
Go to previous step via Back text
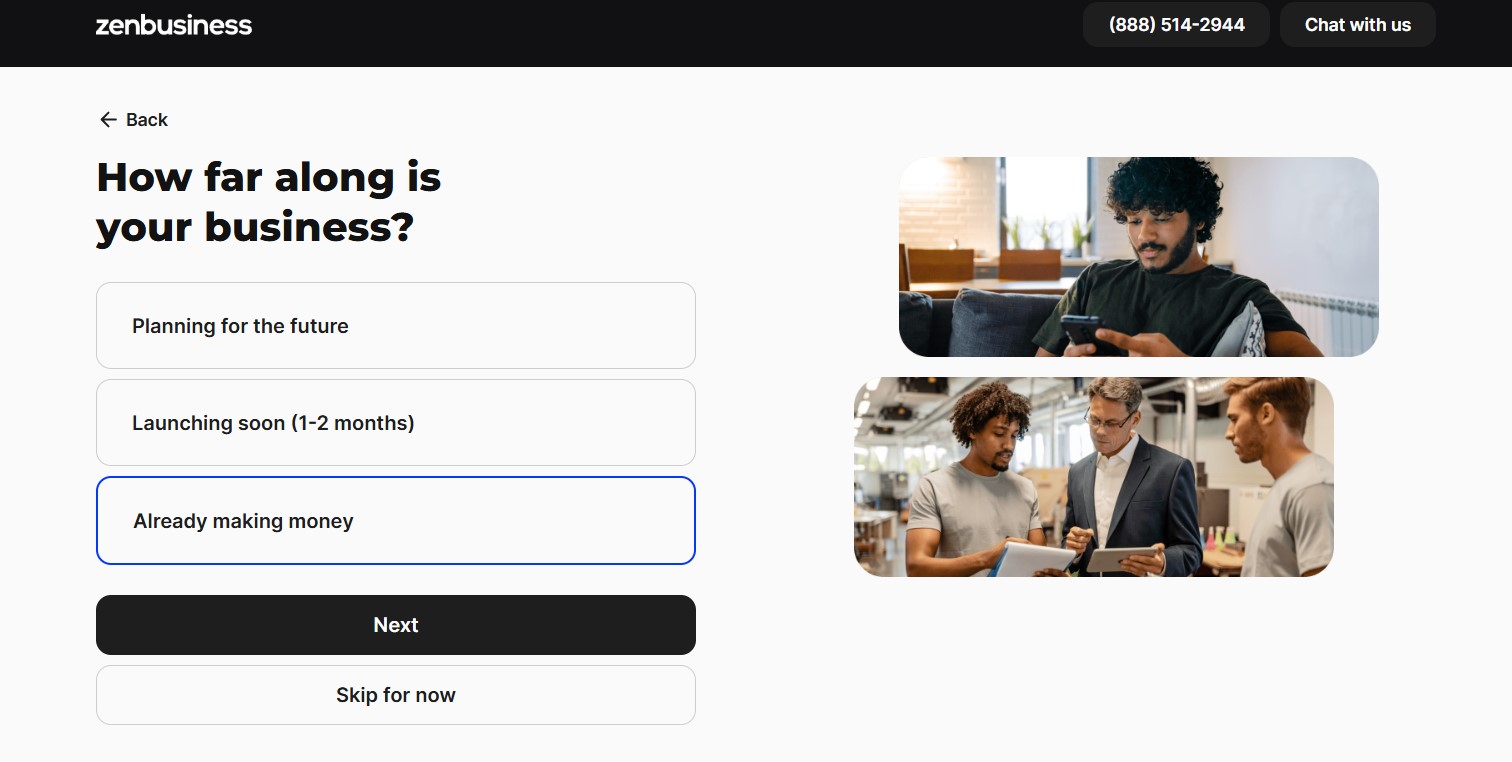click(147, 120)
